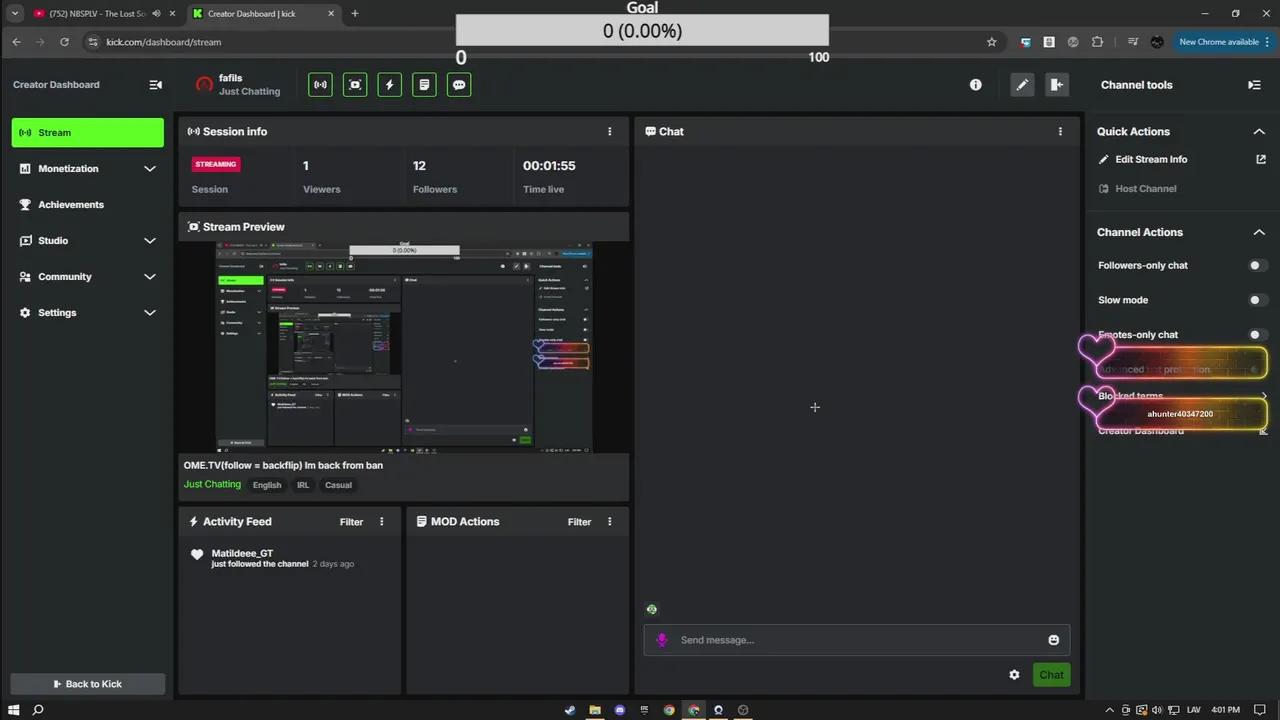Expand the Monetization section in the sidebar
The image size is (1280, 720).
point(87,168)
